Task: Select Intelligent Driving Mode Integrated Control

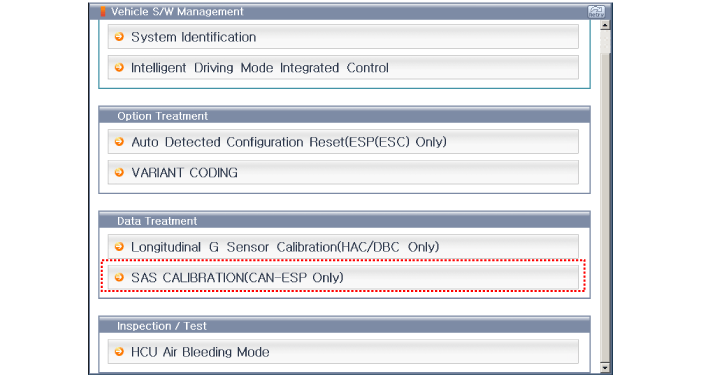Action: coord(343,68)
